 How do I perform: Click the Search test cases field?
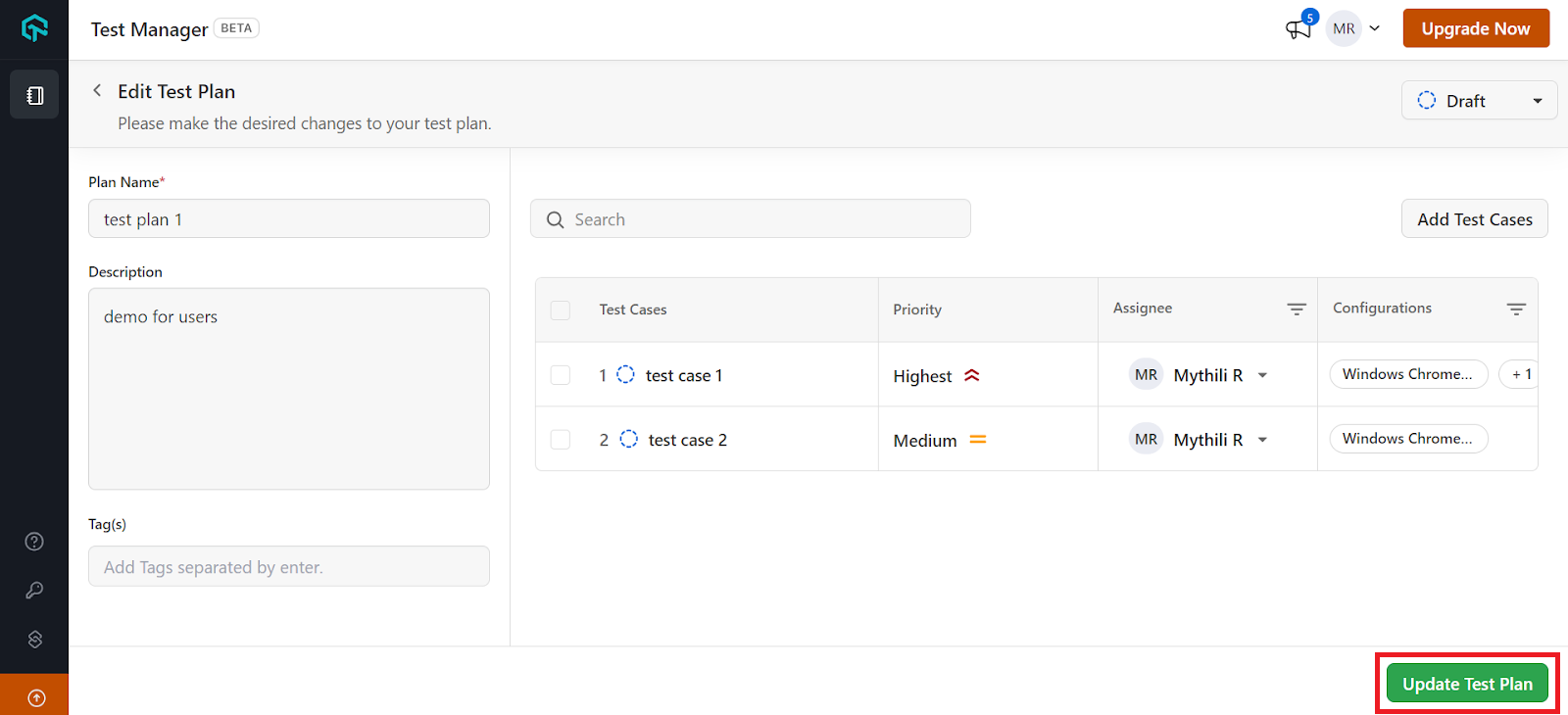[751, 218]
